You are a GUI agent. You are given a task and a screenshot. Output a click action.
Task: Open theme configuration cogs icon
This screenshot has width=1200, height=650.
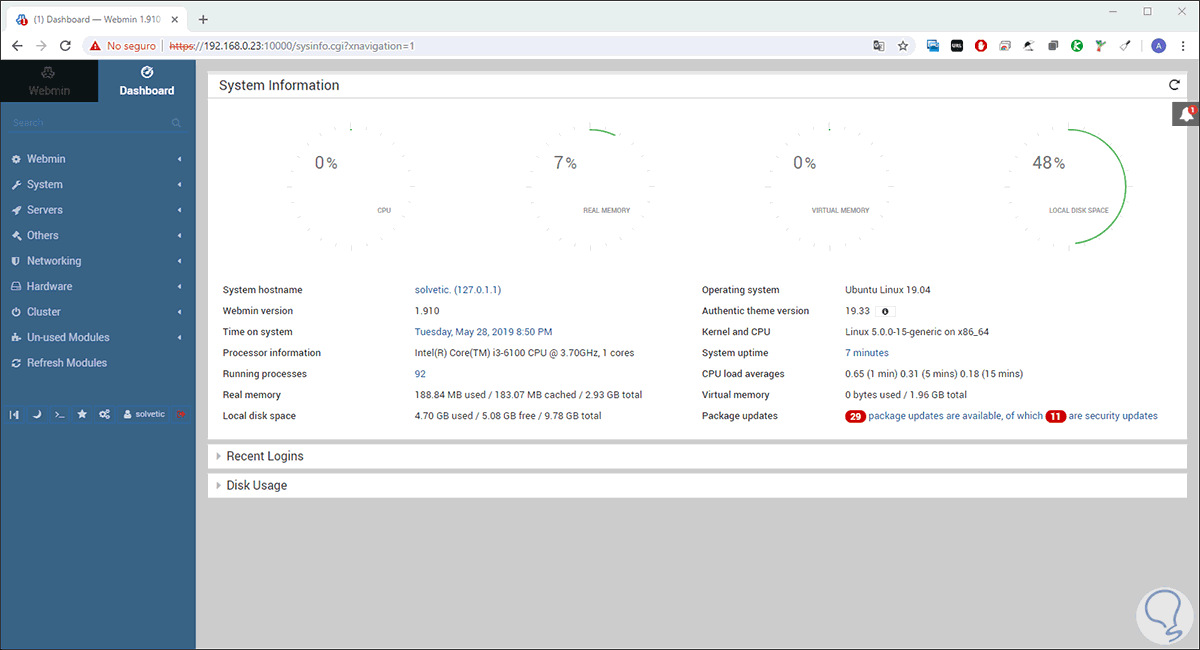pos(104,414)
